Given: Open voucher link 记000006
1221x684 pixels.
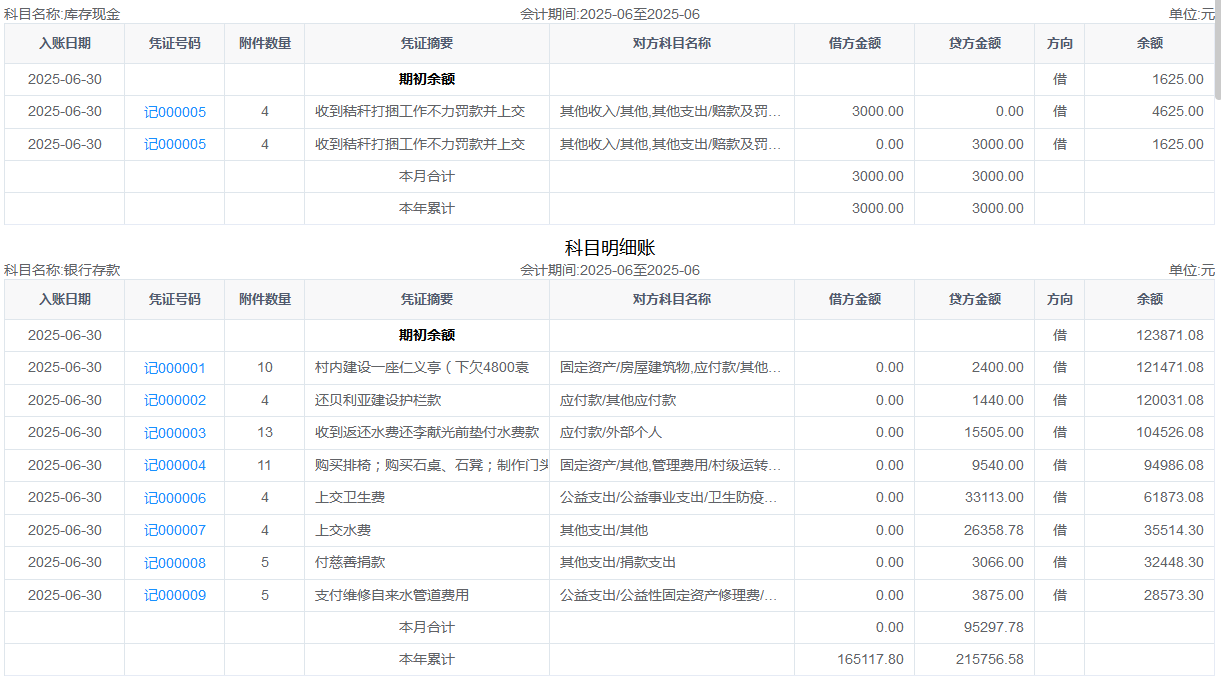Looking at the screenshot, I should click(x=174, y=498).
